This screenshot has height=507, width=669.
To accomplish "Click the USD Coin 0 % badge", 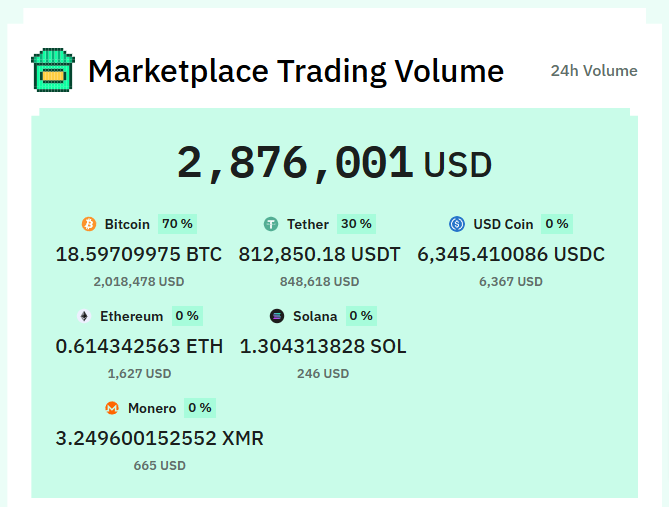I will point(557,224).
